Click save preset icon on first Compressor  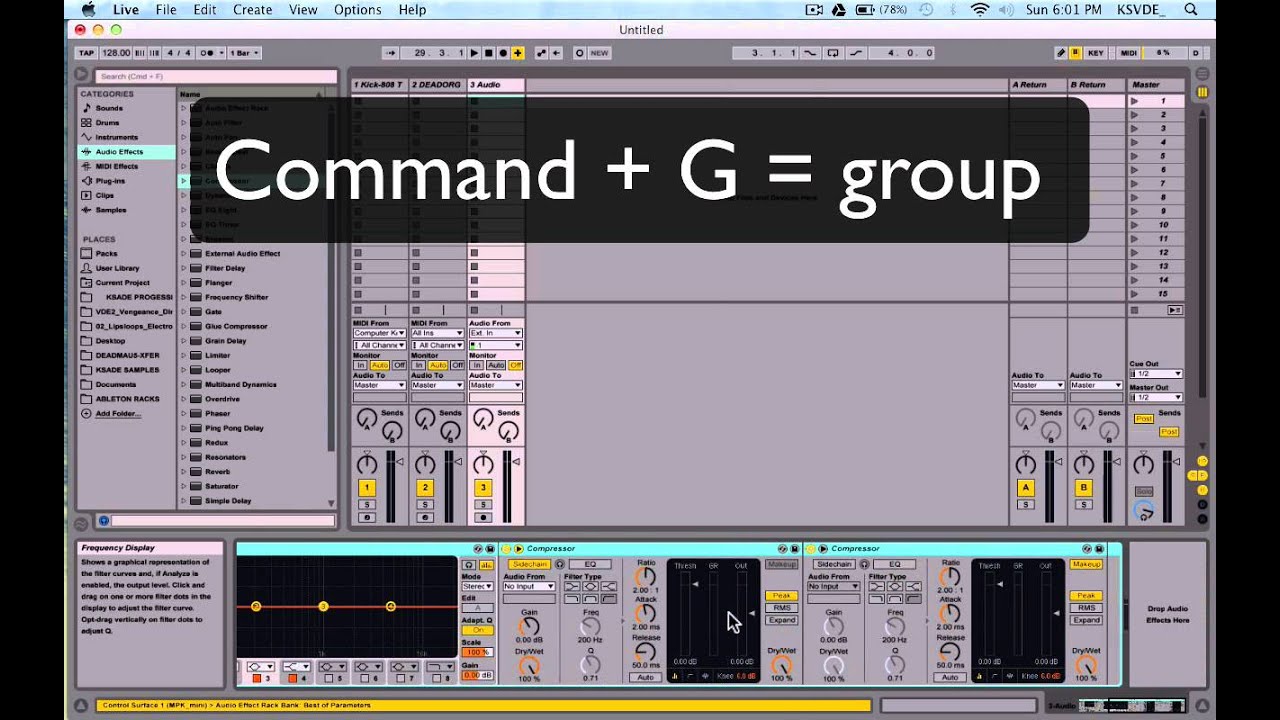point(795,548)
